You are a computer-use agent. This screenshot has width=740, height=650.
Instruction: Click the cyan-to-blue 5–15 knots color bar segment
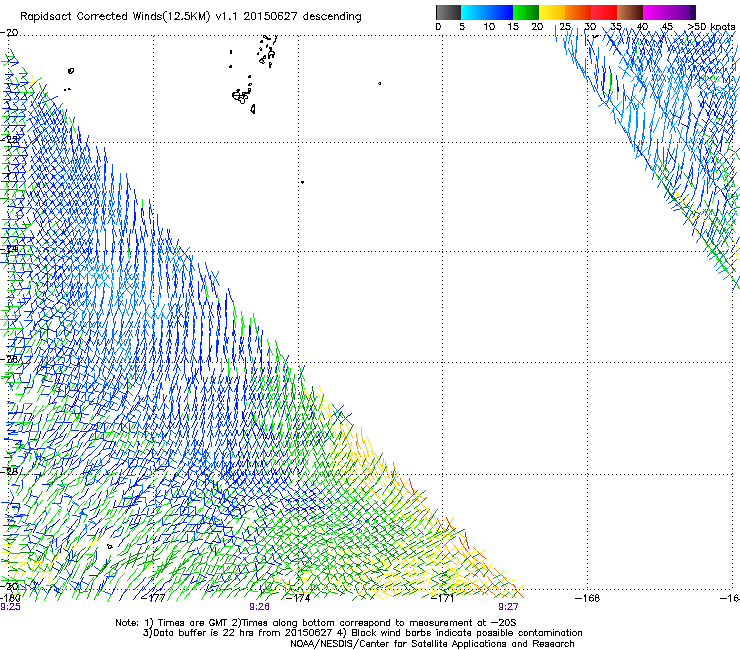click(x=487, y=12)
